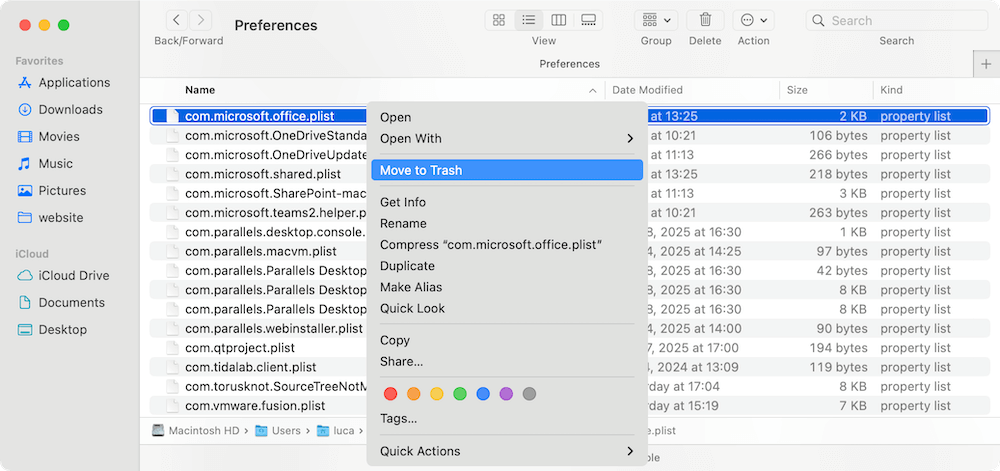
Task: Apply the blue tag color
Action: pyautogui.click(x=483, y=394)
